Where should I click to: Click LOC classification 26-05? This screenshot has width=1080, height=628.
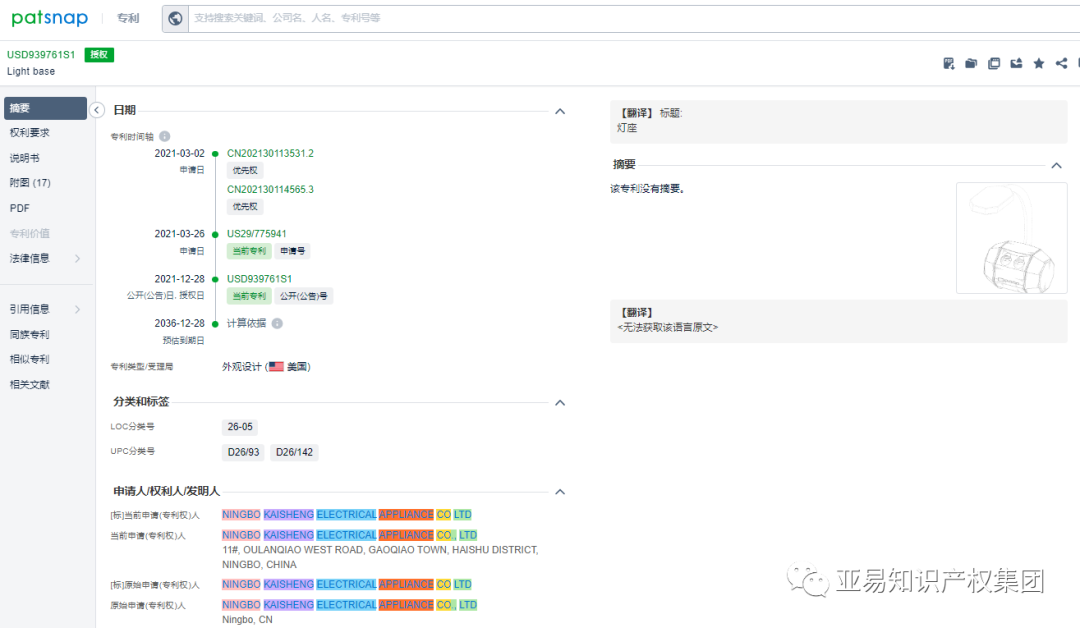(x=240, y=427)
